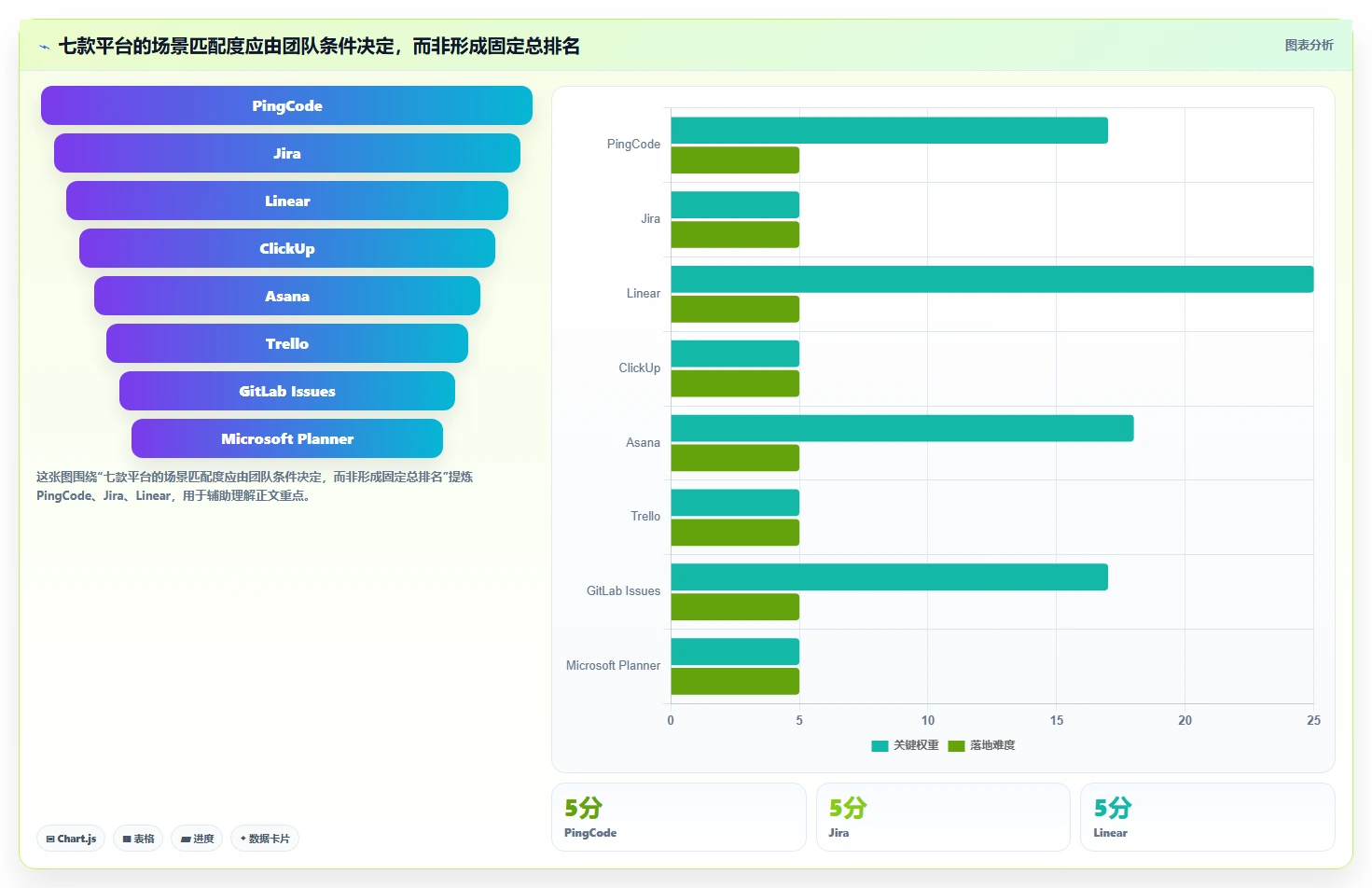Click Trello's teal 关键权重 bar
The width and height of the screenshot is (1372, 888).
735,503
